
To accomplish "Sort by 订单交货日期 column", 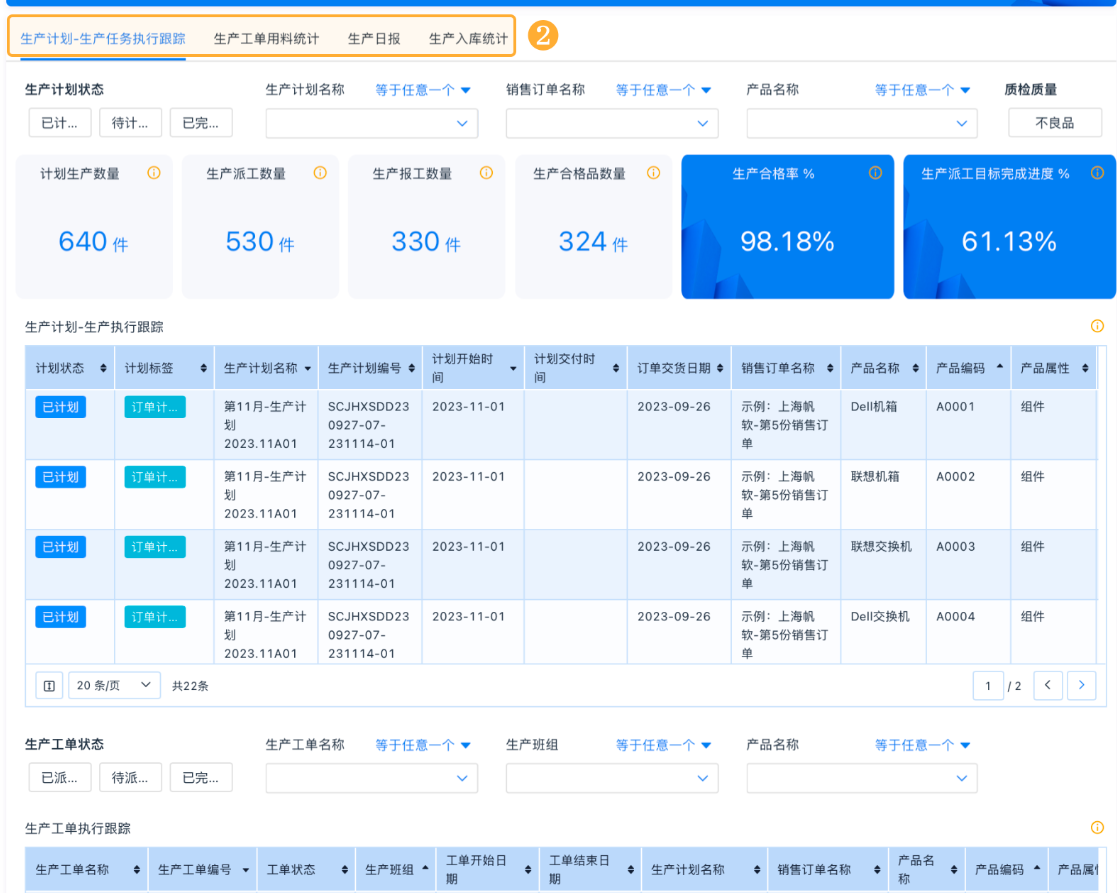I will click(x=720, y=368).
